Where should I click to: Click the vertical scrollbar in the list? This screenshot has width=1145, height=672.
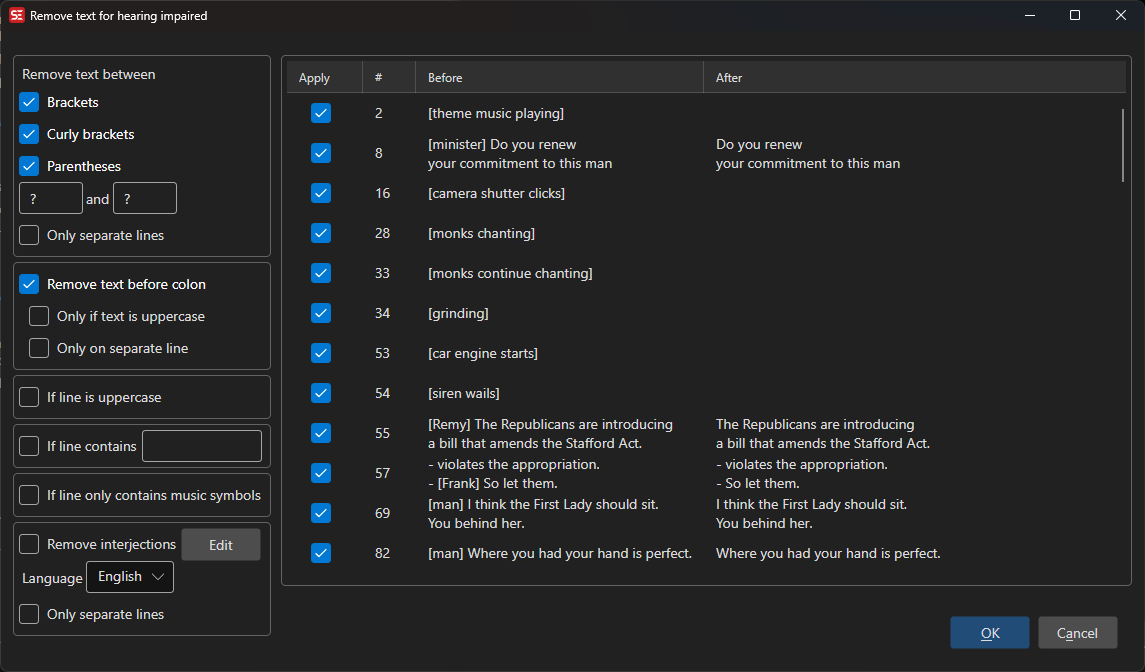pos(1125,145)
